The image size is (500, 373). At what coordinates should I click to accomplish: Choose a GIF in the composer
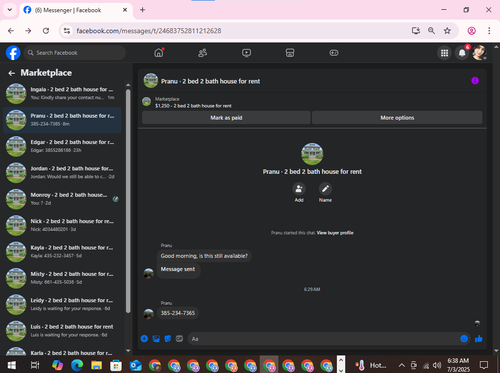point(179,339)
